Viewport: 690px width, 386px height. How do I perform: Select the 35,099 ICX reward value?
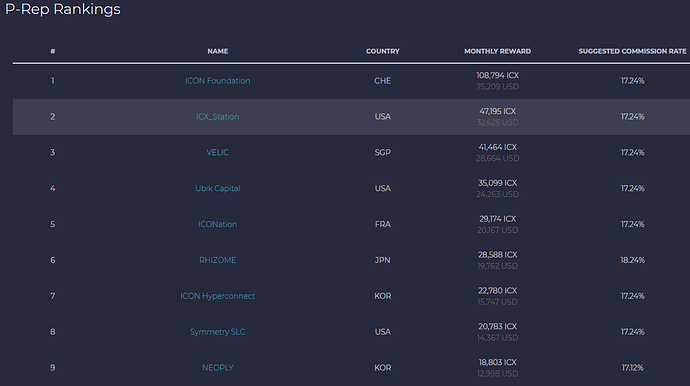[x=497, y=183]
